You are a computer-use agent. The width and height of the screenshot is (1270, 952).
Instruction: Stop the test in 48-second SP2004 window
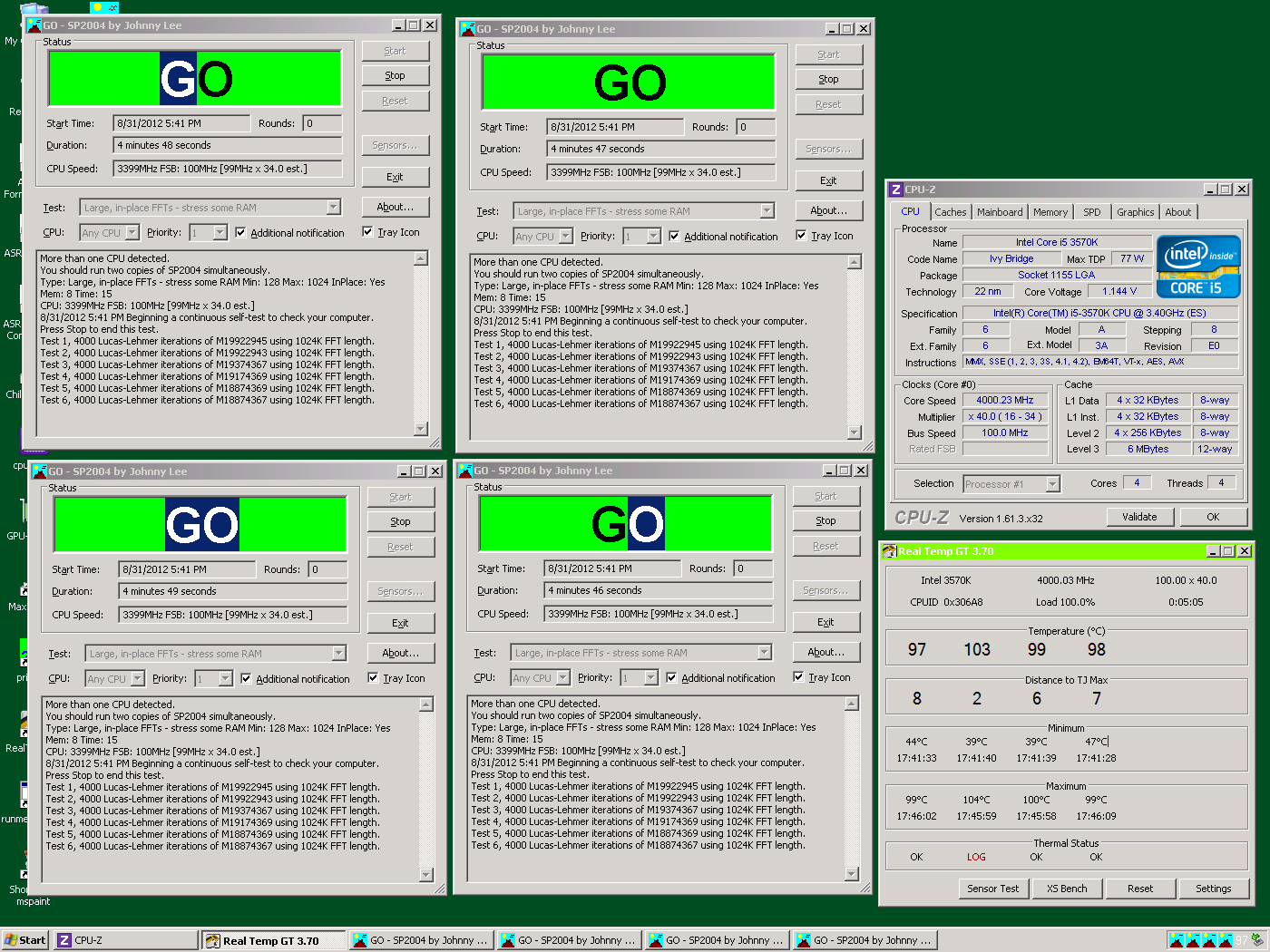[x=396, y=76]
